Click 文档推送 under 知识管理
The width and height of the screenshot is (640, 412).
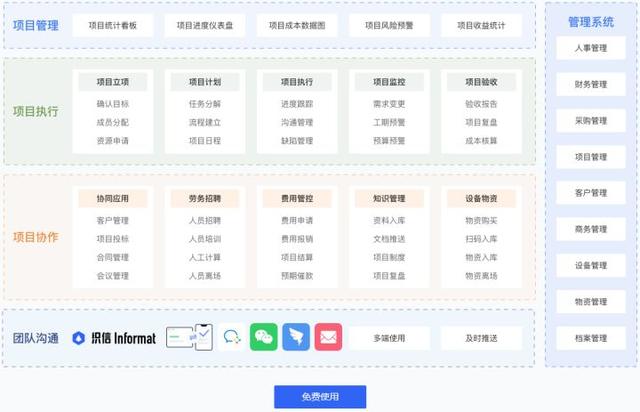(x=389, y=239)
